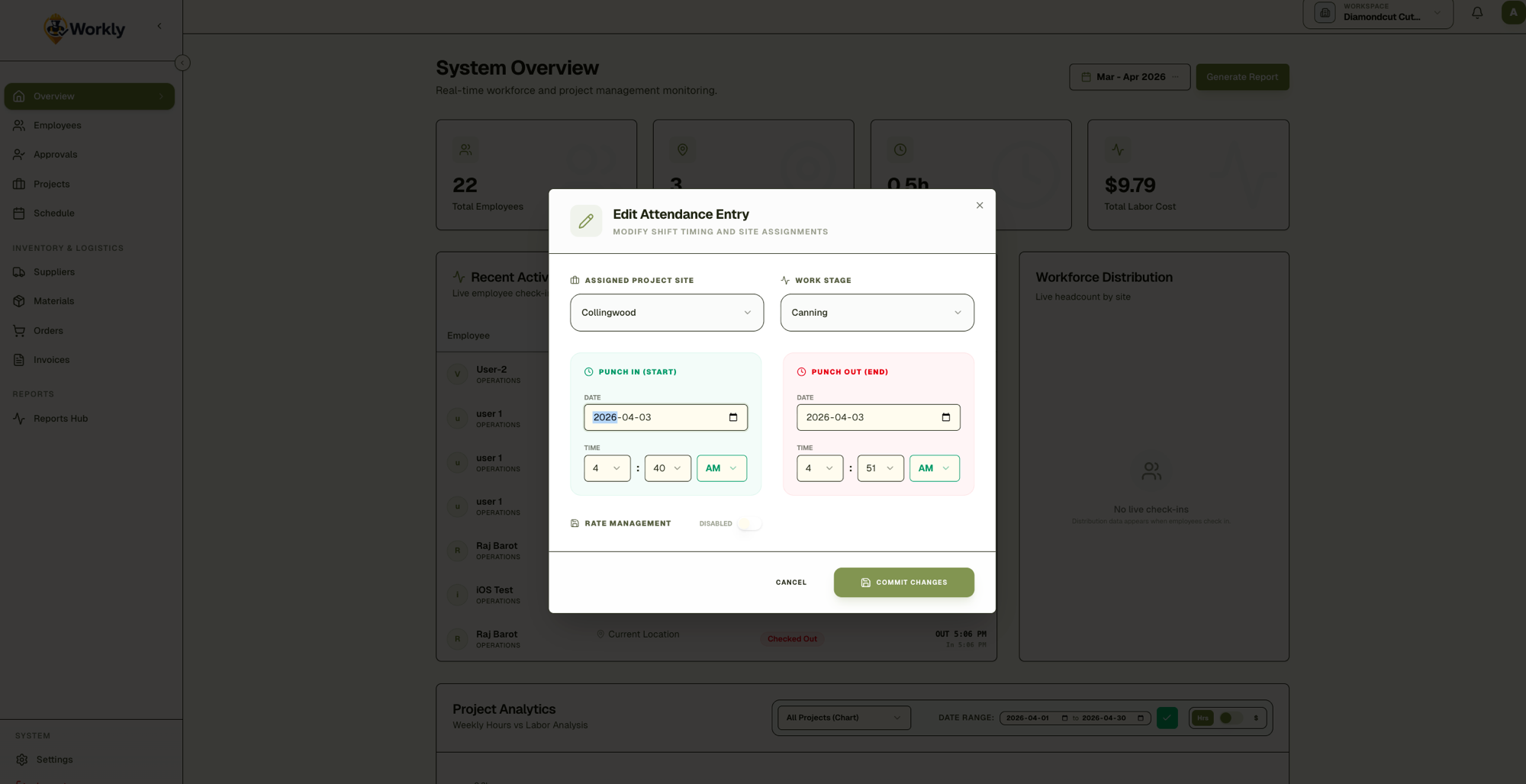Viewport: 1526px width, 784px height.
Task: Toggle the Hrs/$ switch in Project Analytics
Action: coord(1227,718)
